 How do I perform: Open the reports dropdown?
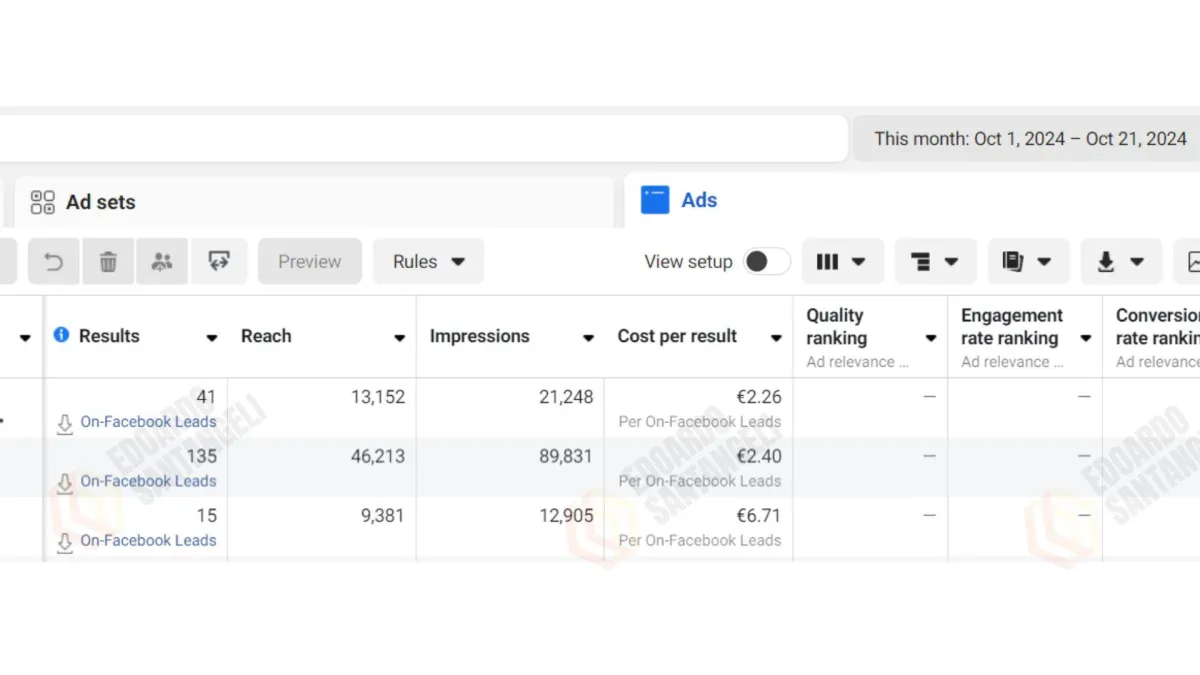[1028, 262]
